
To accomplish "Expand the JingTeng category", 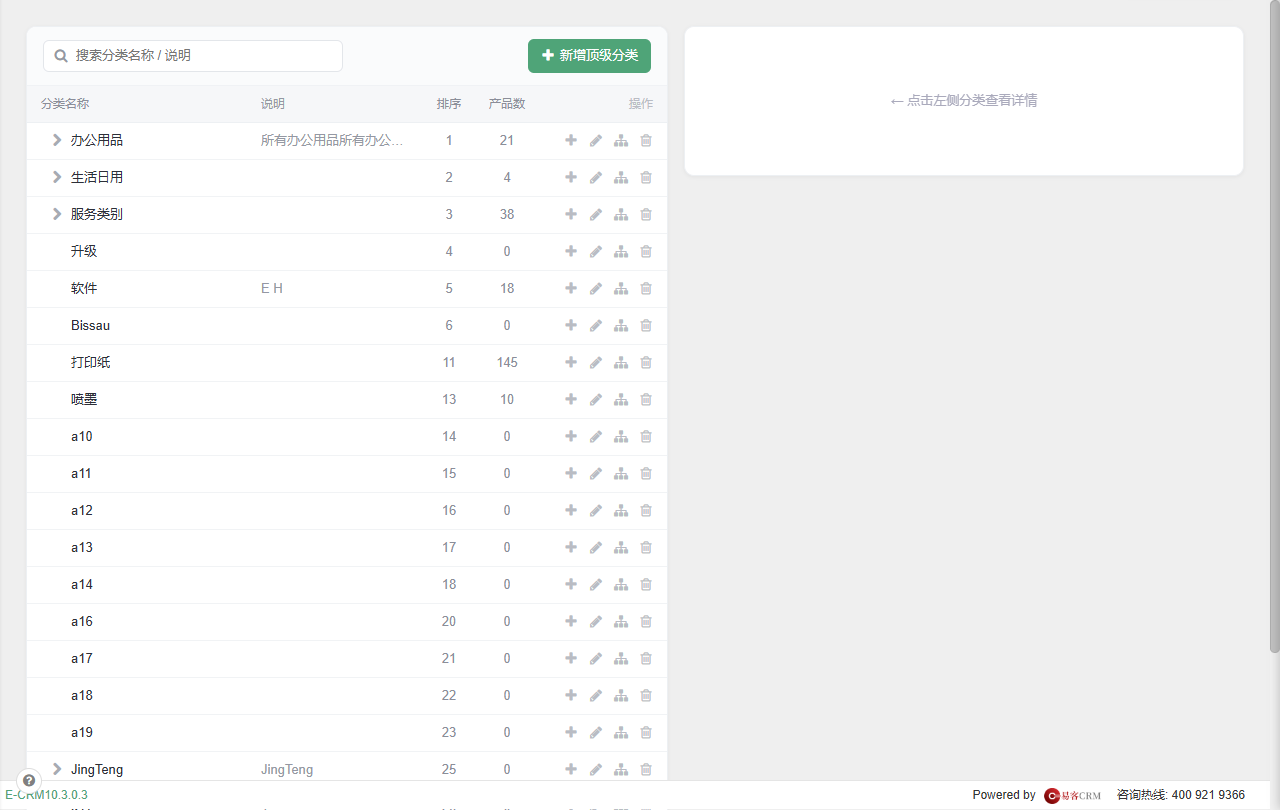I will 57,769.
